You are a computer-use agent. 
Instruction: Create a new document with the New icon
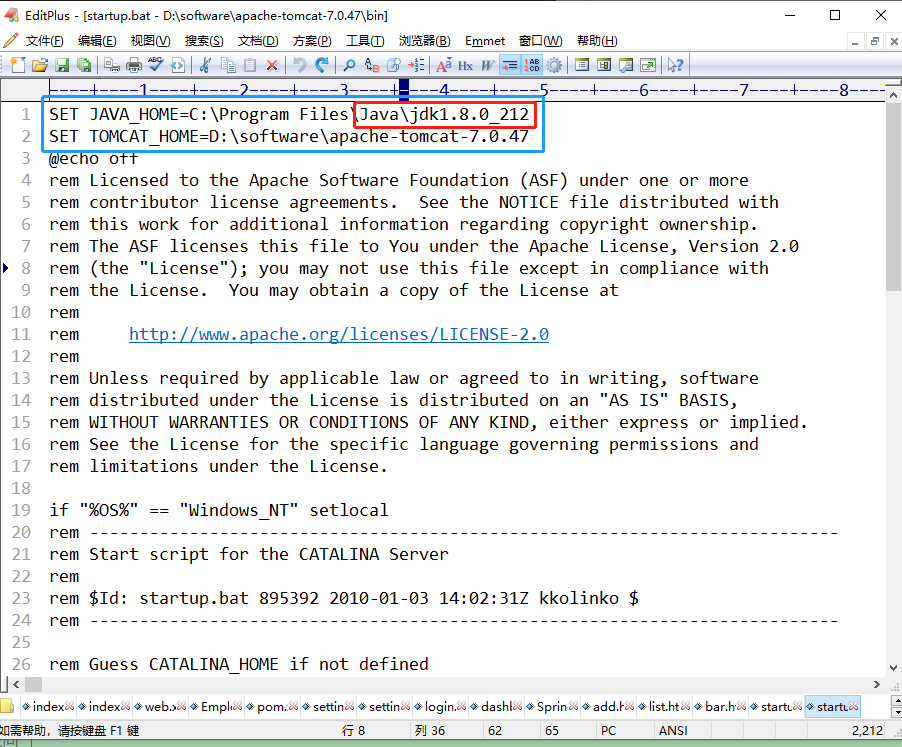[18, 66]
